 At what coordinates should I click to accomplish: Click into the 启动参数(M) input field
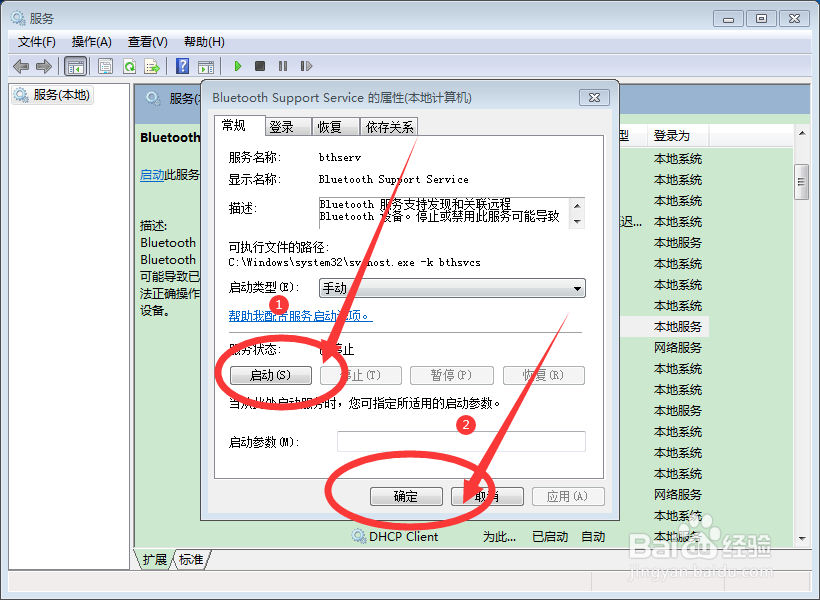(461, 441)
